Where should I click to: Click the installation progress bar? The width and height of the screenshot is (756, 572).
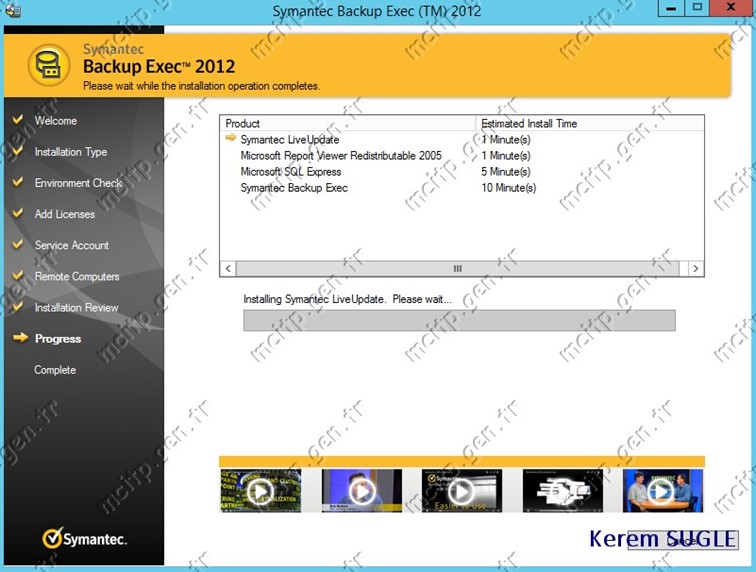point(459,321)
